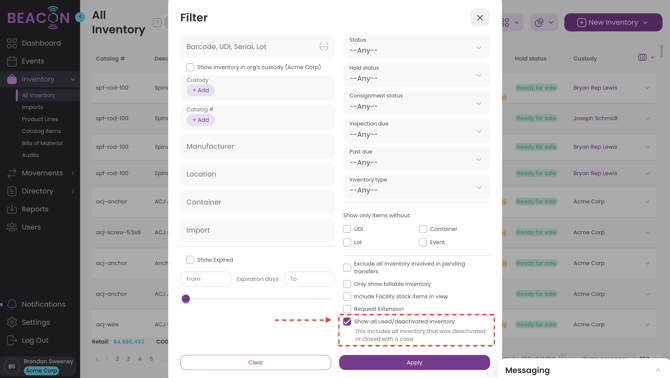
Task: Open the Hold status dropdown
Action: [416, 75]
